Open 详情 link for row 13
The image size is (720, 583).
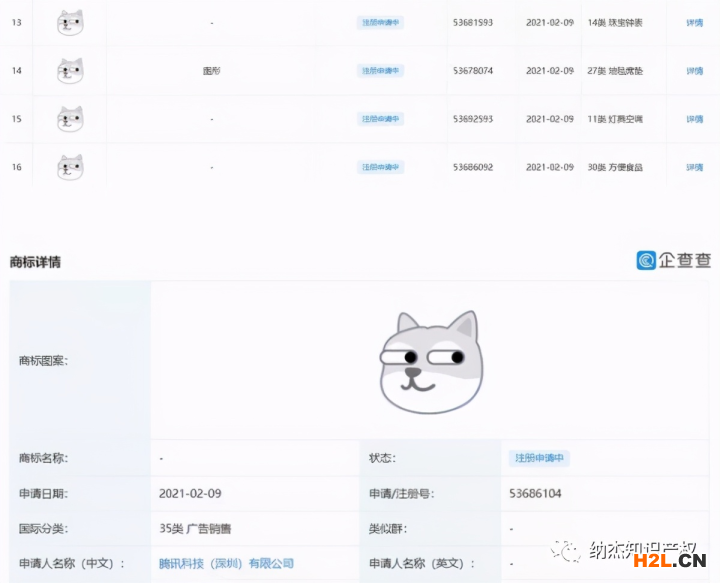(x=694, y=23)
